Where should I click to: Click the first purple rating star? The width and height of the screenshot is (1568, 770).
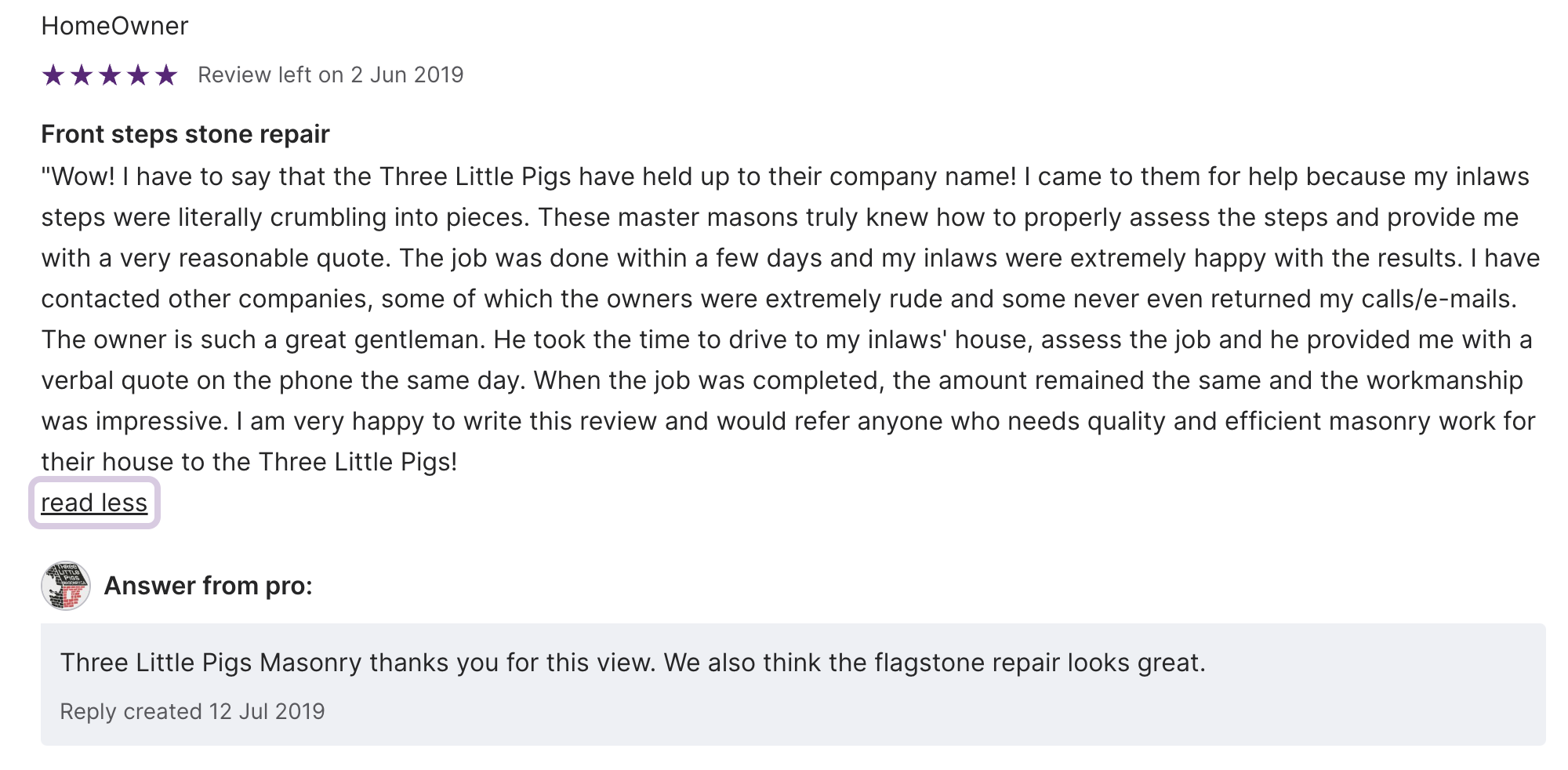[53, 75]
